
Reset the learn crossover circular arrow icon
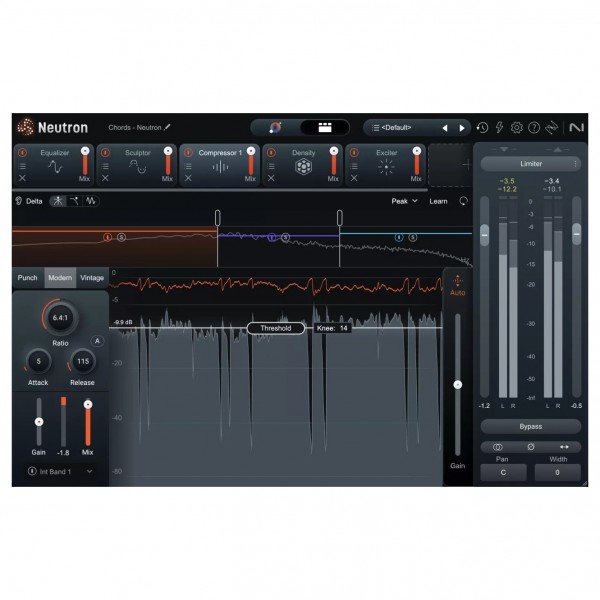click(463, 201)
